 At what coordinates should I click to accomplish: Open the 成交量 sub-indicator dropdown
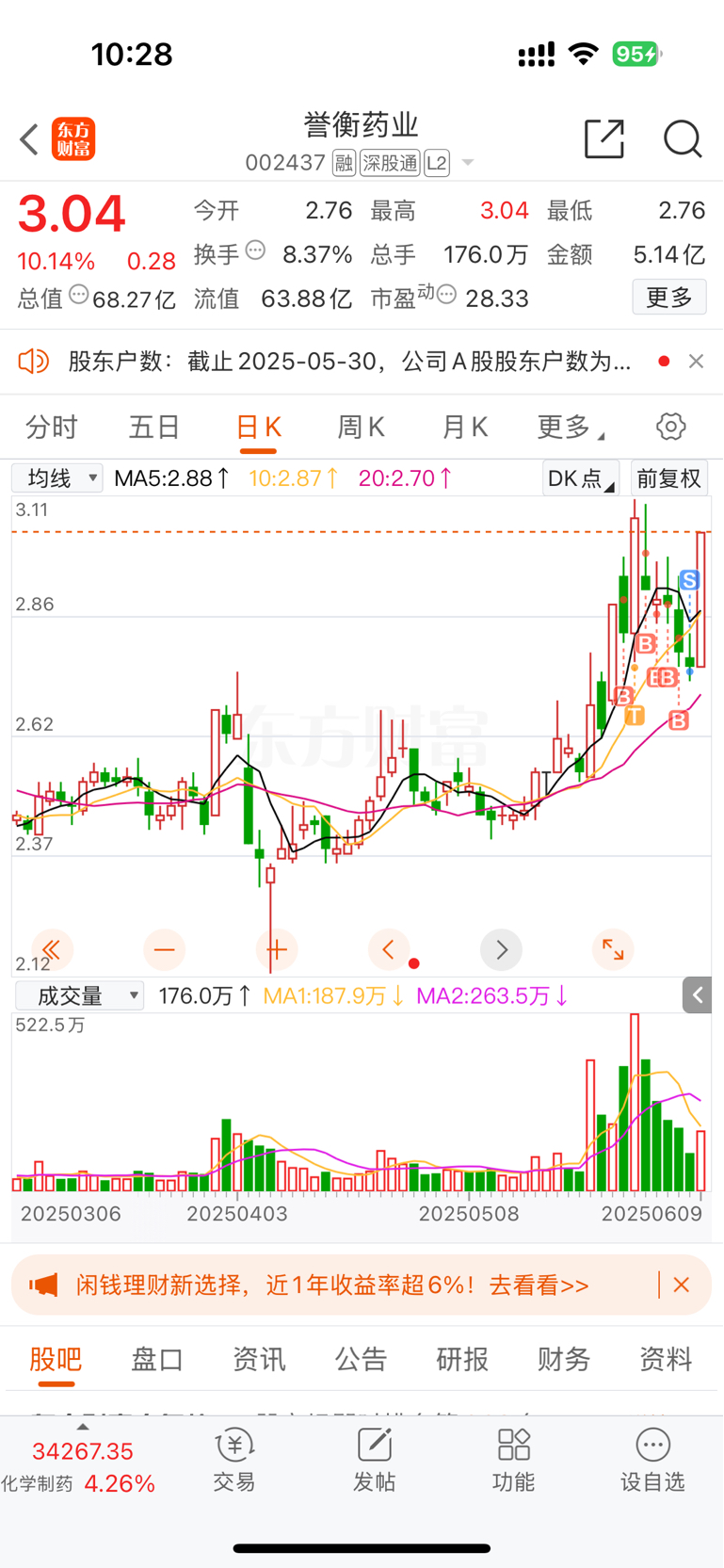[79, 995]
